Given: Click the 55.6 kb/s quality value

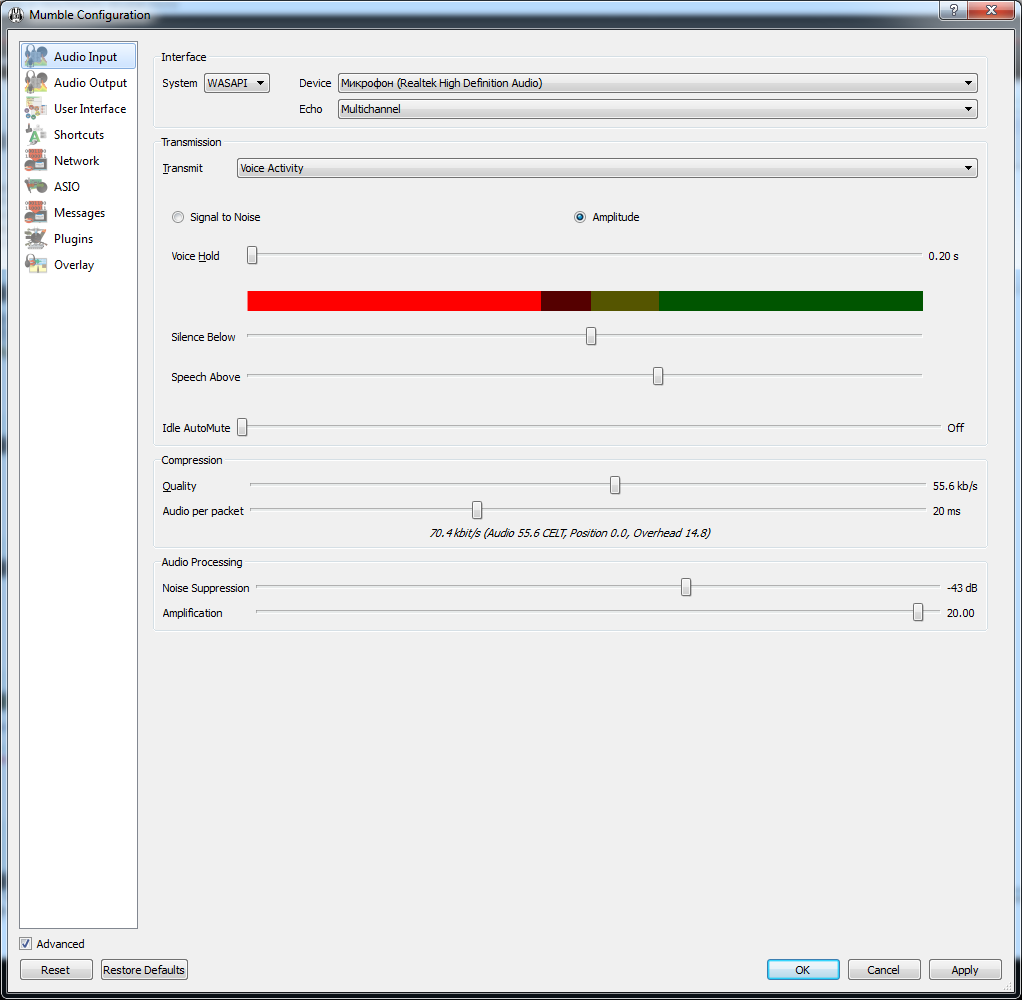Looking at the screenshot, I should (x=955, y=486).
